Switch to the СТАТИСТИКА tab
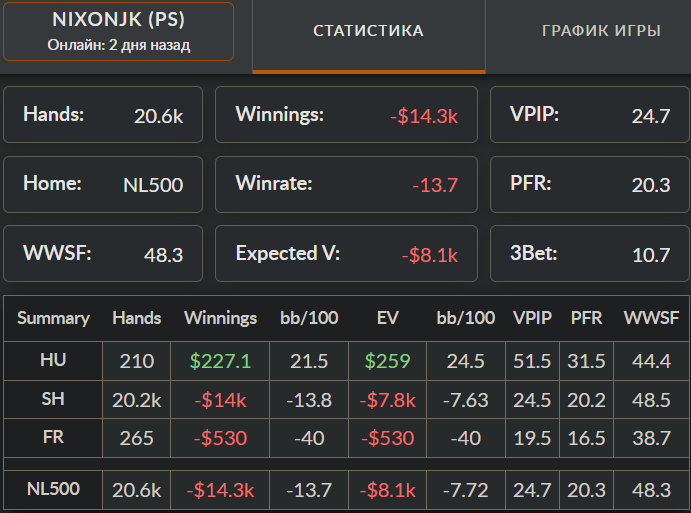The image size is (691, 513). [368, 31]
